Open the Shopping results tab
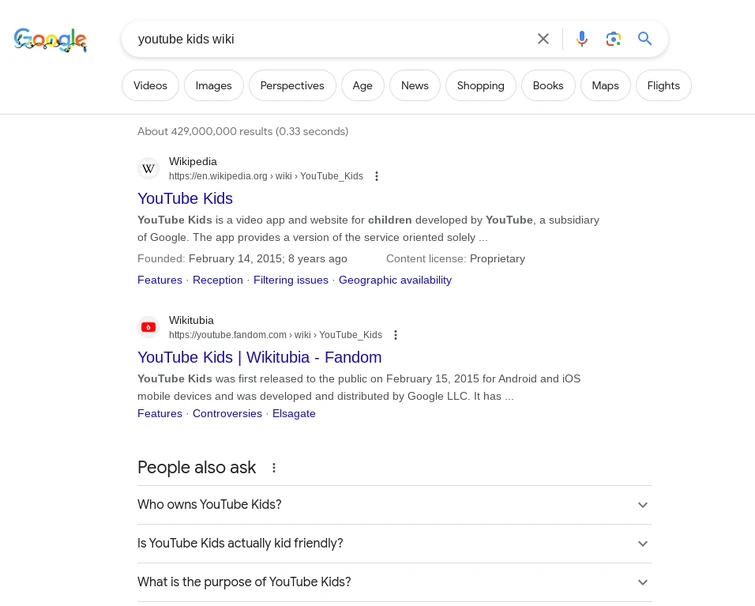The height and width of the screenshot is (606, 755). click(x=480, y=86)
